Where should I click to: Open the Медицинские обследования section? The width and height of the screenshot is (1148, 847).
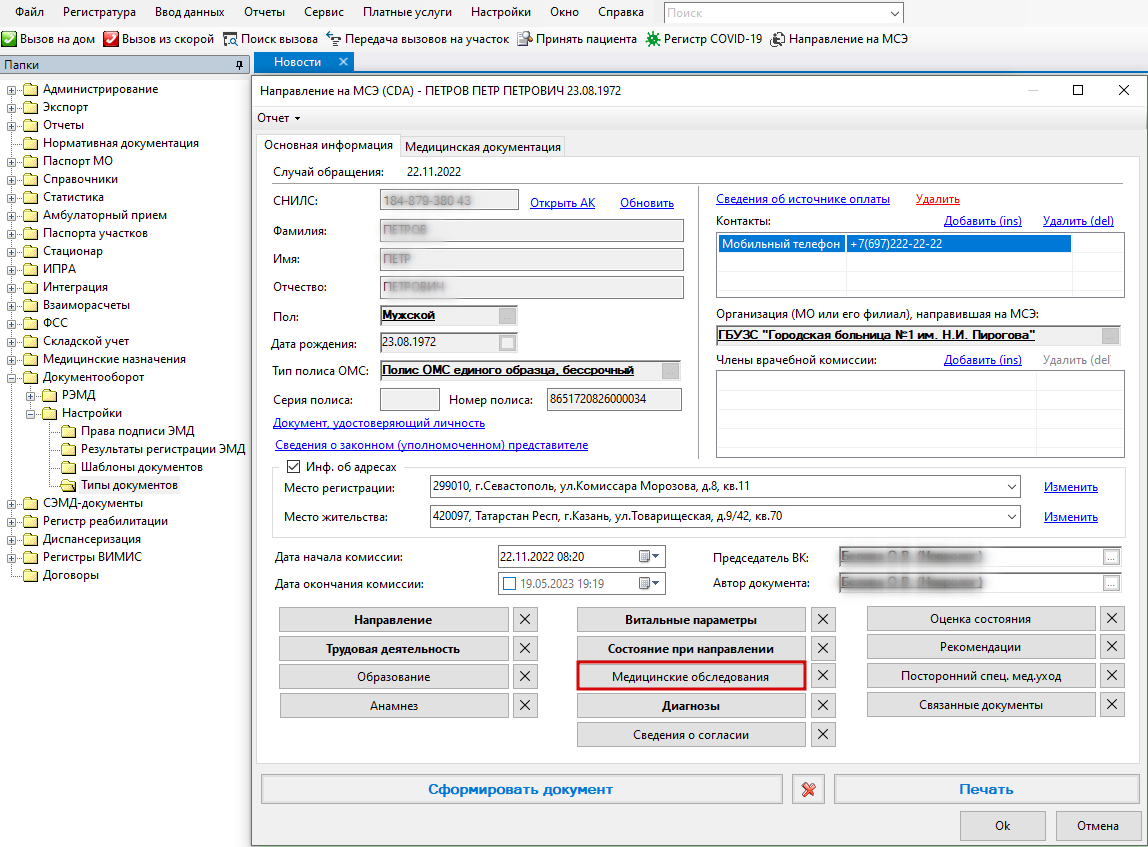click(x=691, y=676)
